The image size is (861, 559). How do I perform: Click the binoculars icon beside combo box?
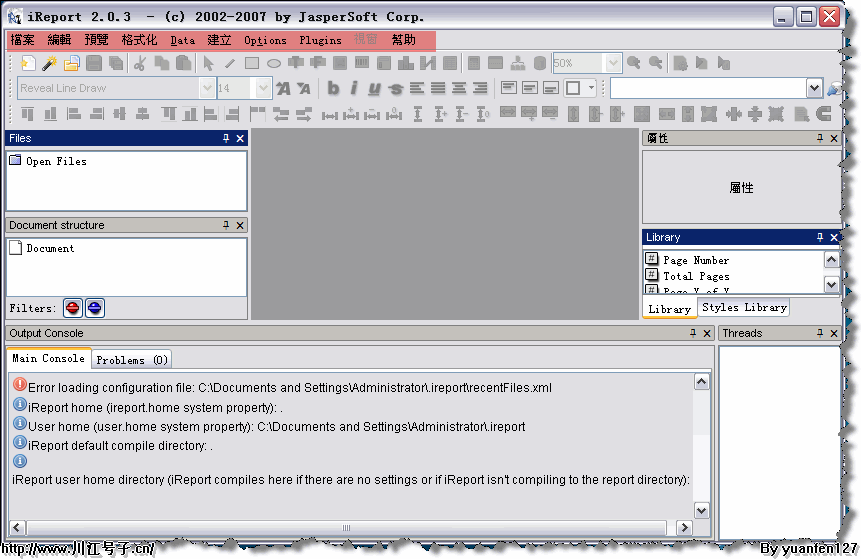834,88
